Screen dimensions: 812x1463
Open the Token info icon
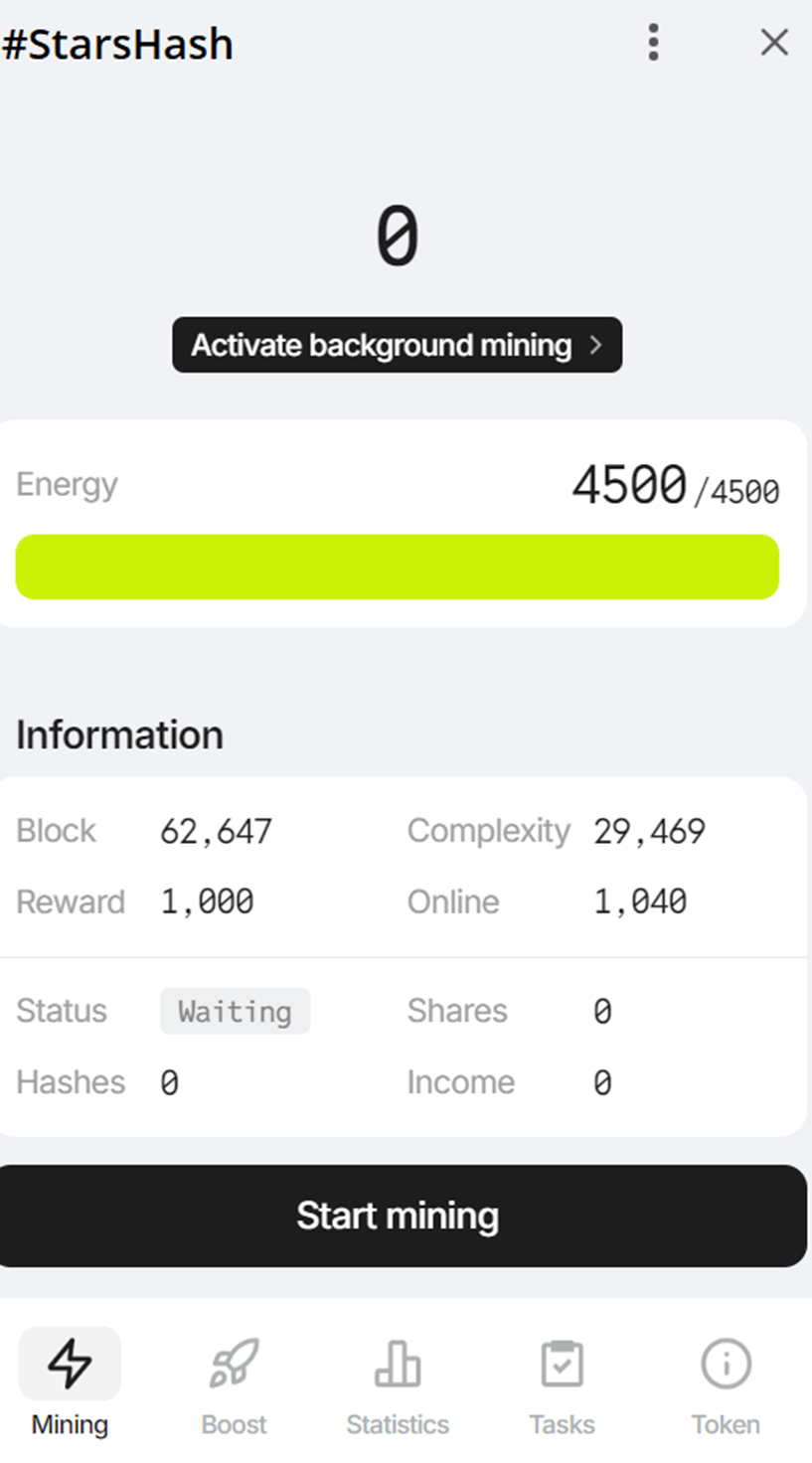[726, 1363]
